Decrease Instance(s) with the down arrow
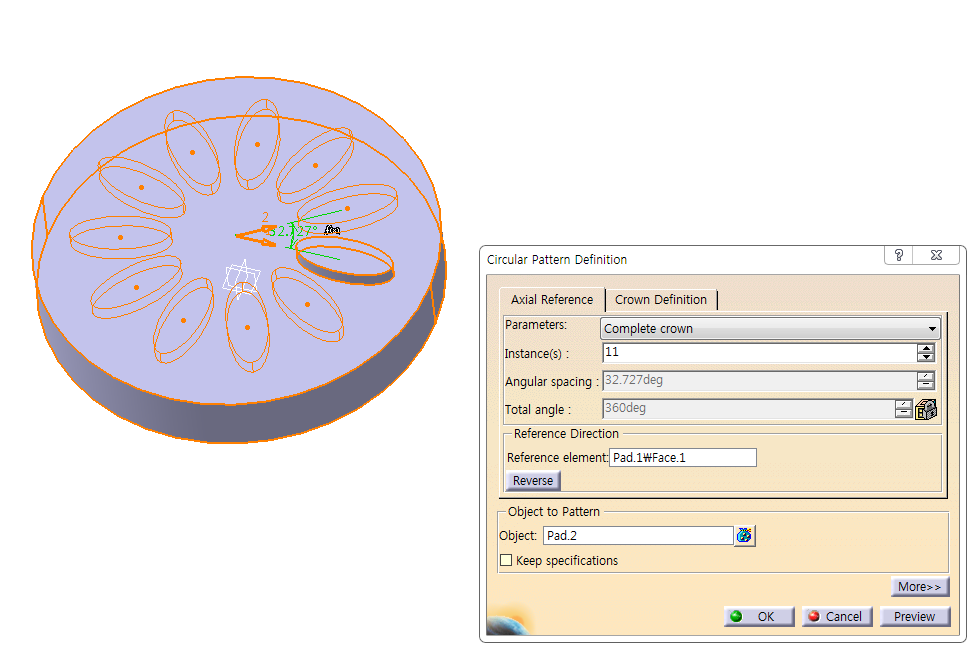Image resolution: width=980 pixels, height=660 pixels. pos(926,357)
